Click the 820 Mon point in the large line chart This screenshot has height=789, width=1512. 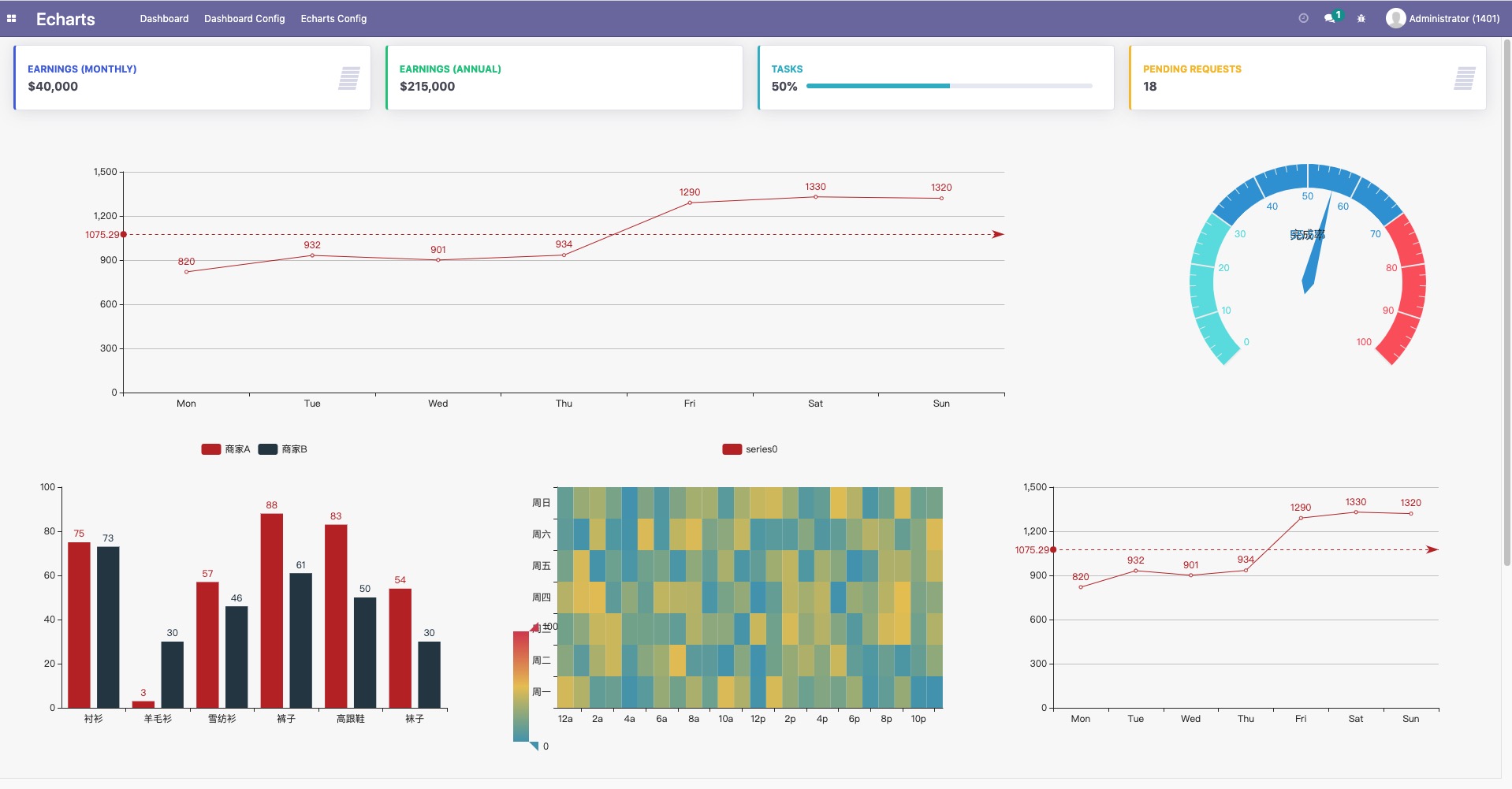pyautogui.click(x=186, y=272)
